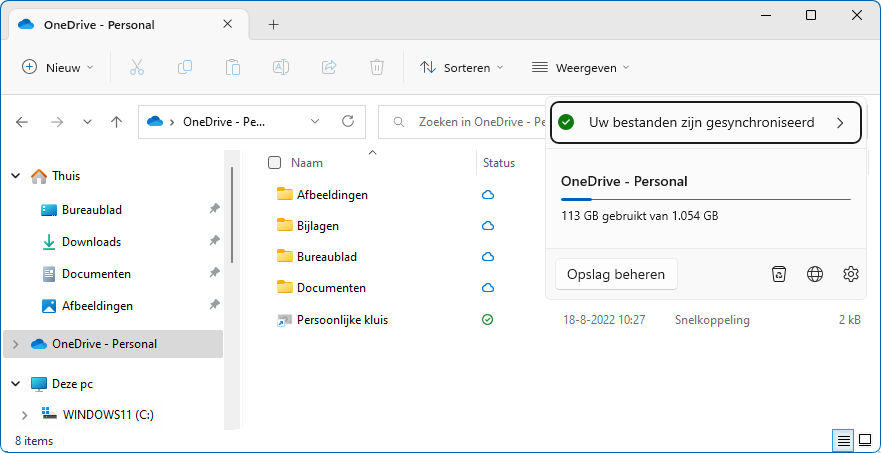The height and width of the screenshot is (453, 881).
Task: Click the navigation pane scrollbar
Action: point(231,215)
